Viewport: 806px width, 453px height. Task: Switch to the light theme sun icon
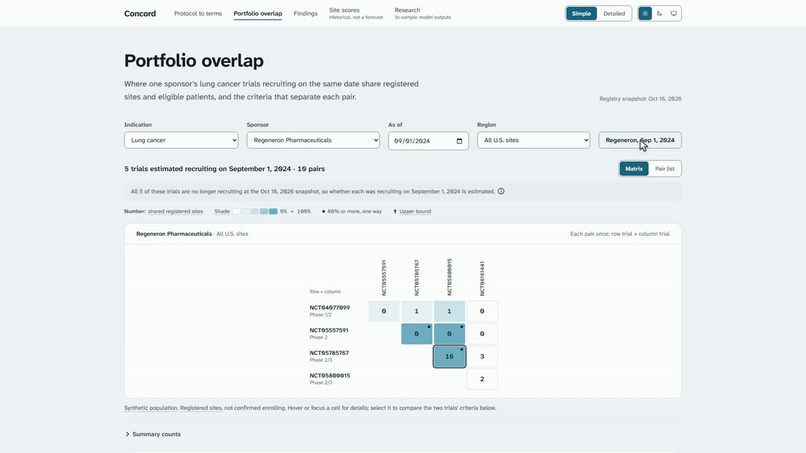(x=645, y=13)
